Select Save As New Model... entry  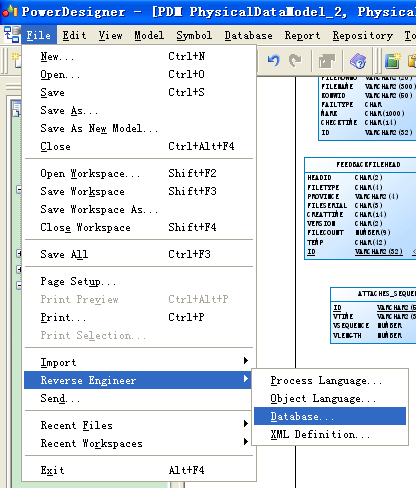point(138,128)
